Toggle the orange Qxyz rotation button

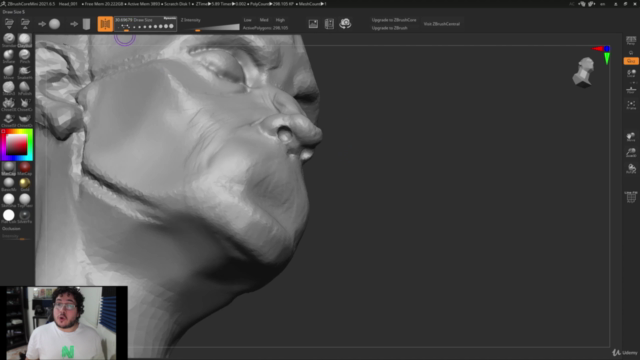(x=631, y=61)
